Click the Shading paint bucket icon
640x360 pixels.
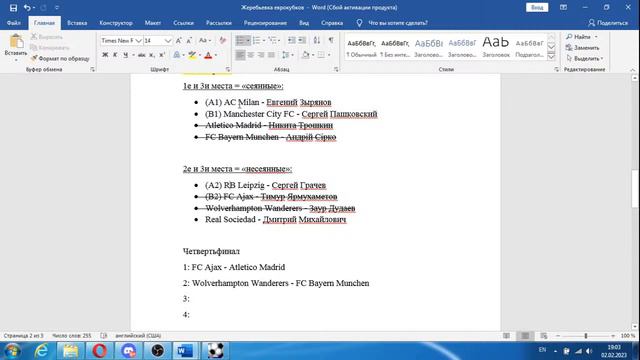[305, 55]
